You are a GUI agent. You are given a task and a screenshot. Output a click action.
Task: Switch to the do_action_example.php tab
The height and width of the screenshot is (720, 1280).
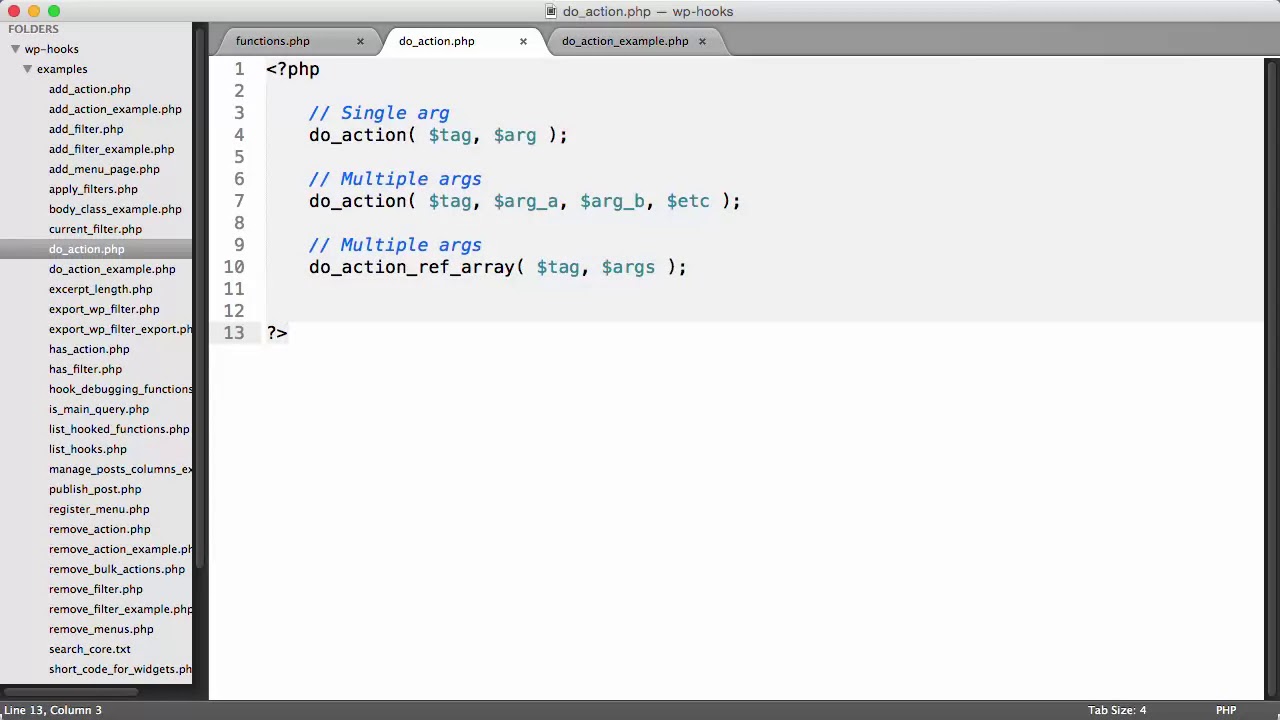625,41
